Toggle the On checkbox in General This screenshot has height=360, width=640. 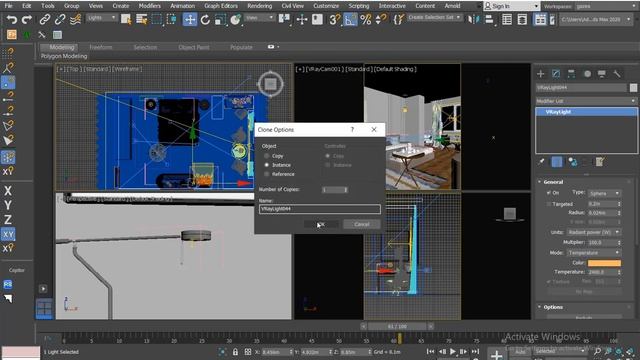pyautogui.click(x=548, y=193)
